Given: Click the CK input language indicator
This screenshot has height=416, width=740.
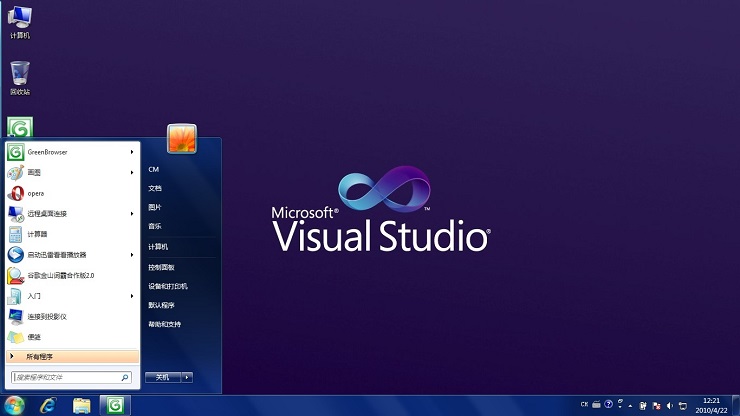Looking at the screenshot, I should [x=584, y=404].
